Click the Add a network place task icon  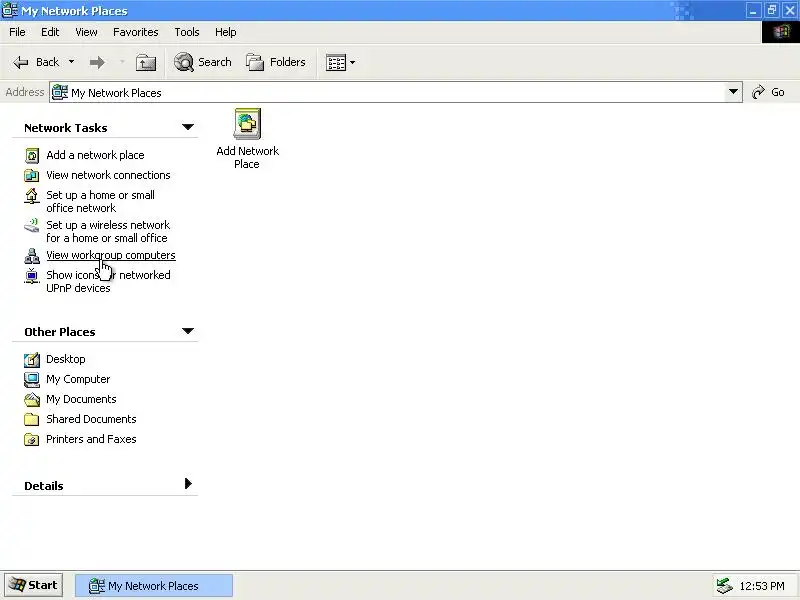point(32,155)
